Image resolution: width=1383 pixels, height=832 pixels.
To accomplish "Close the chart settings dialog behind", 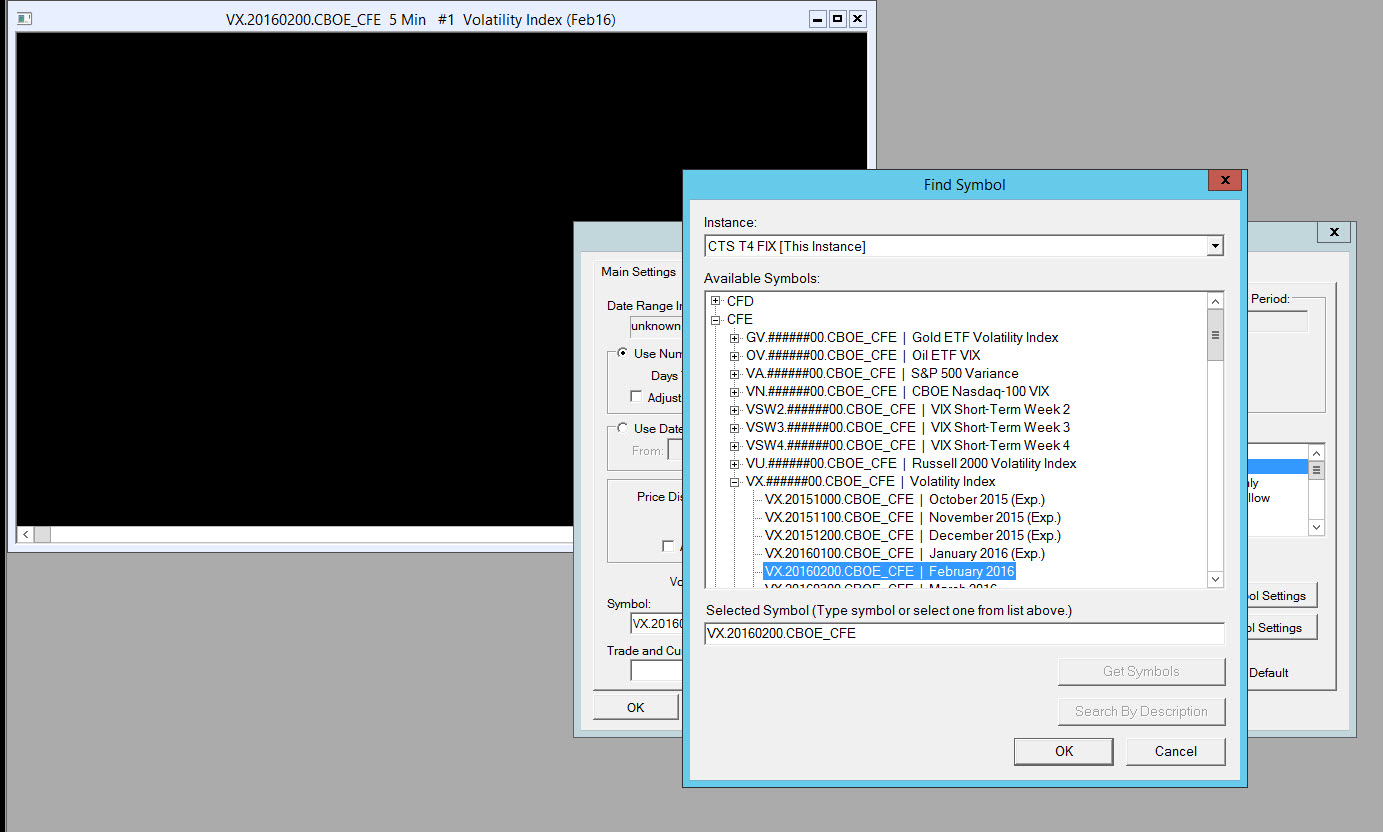I will coord(1333,233).
